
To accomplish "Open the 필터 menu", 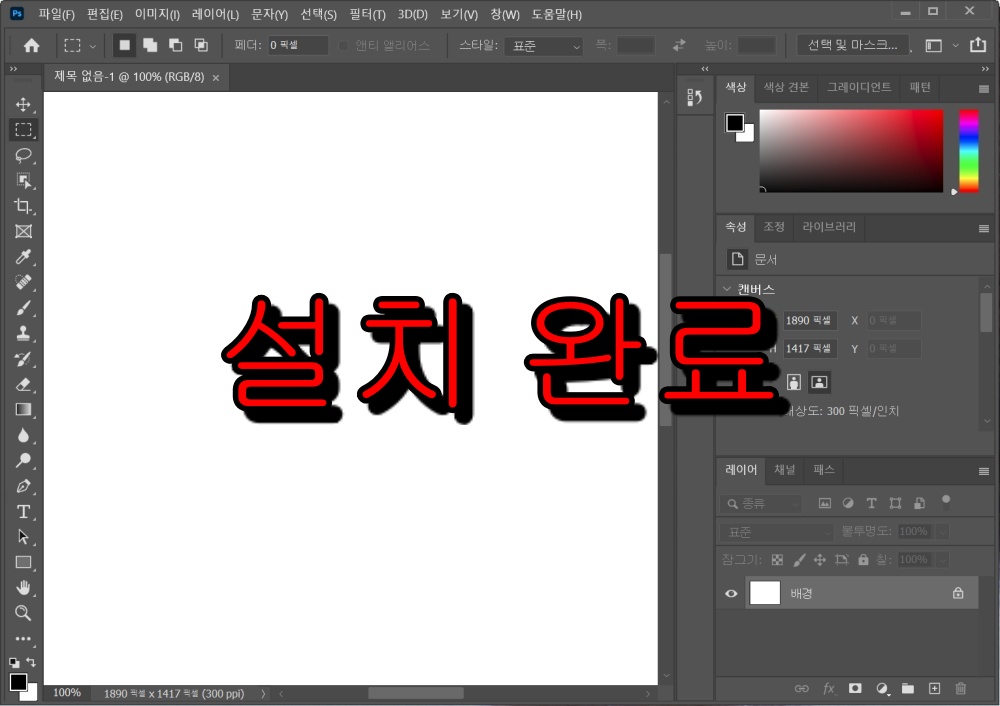I will click(x=366, y=14).
